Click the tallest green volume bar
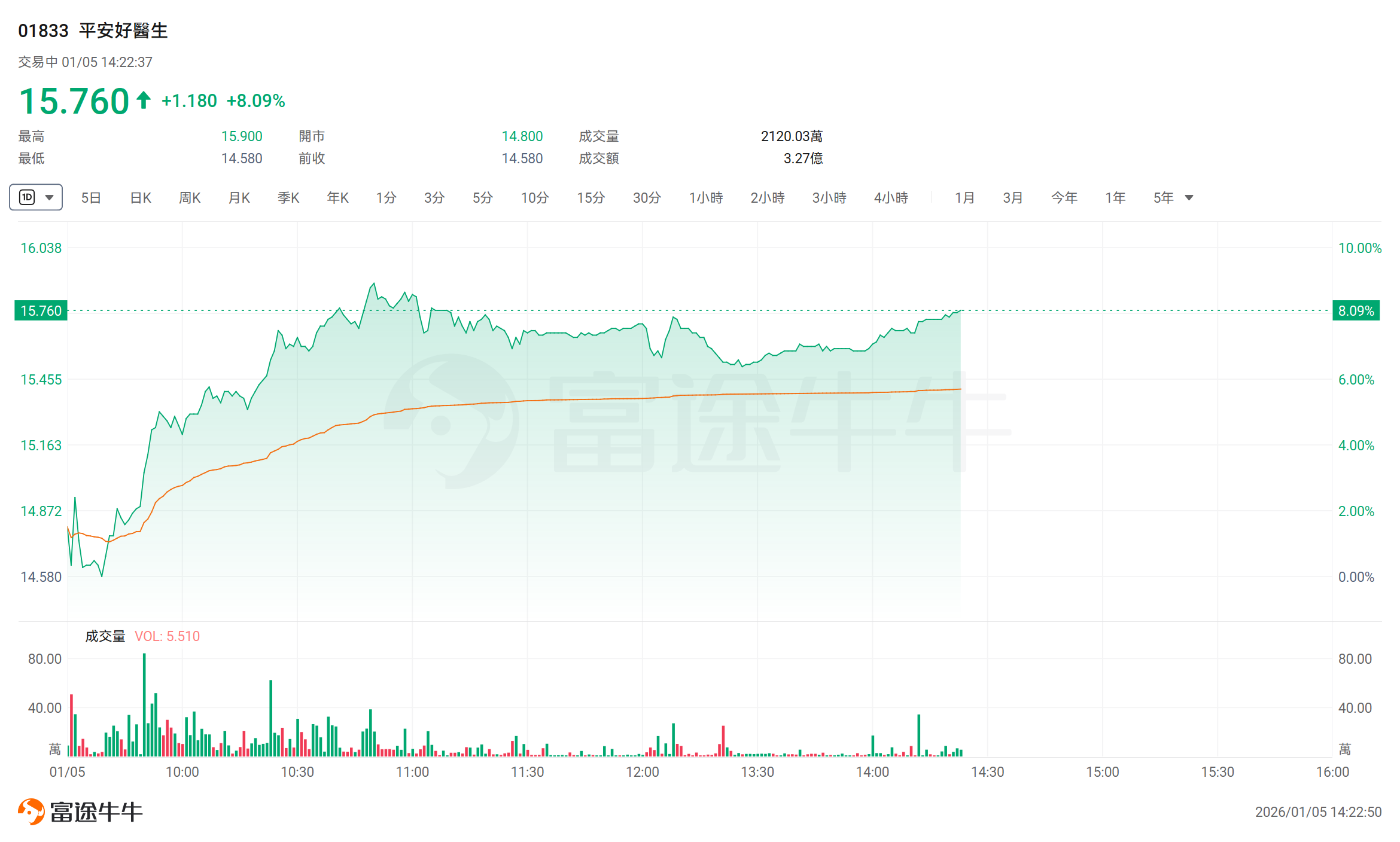Image resolution: width=1400 pixels, height=842 pixels. click(144, 706)
